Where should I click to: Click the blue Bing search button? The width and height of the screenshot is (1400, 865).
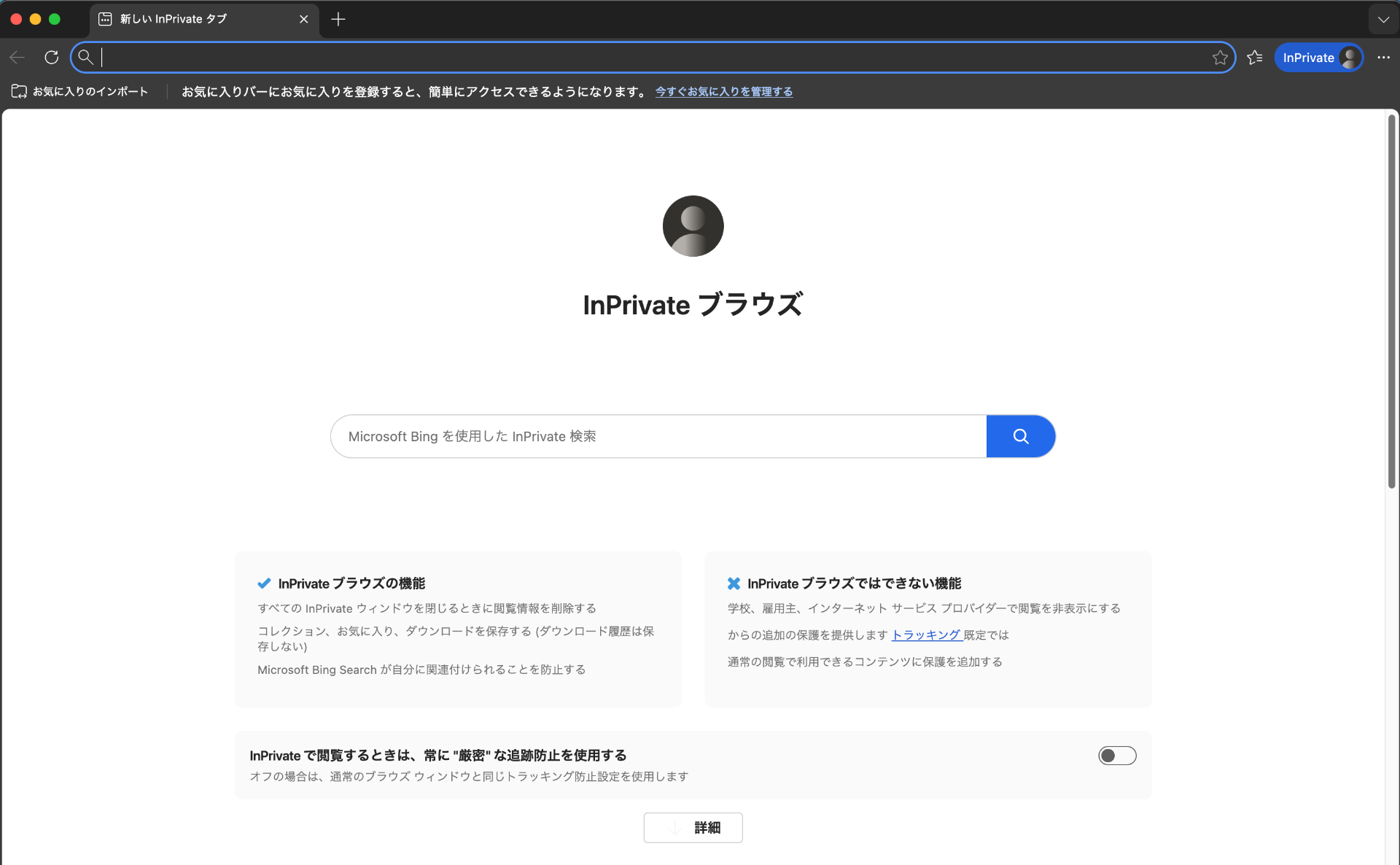click(x=1020, y=436)
